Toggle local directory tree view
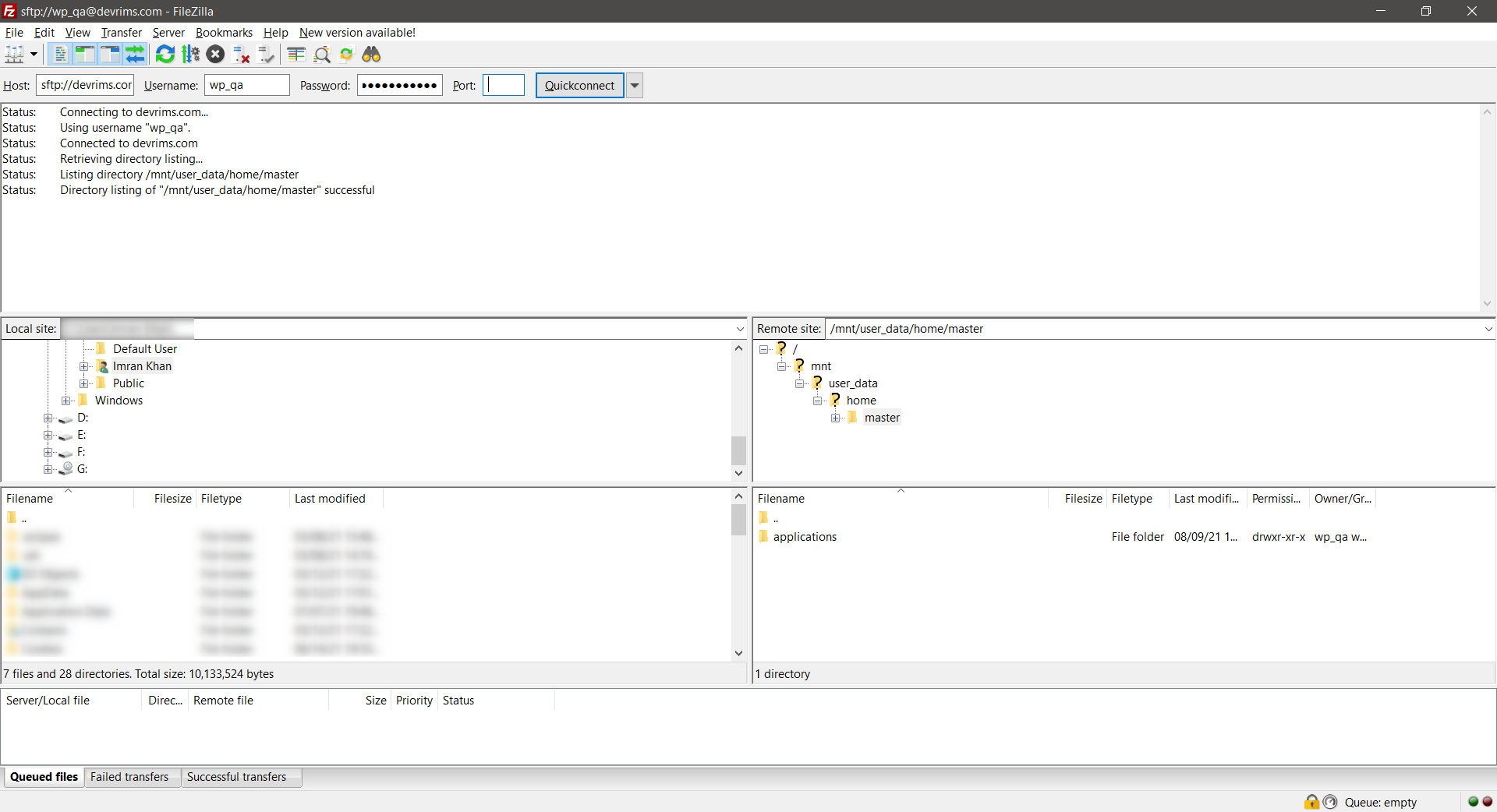The height and width of the screenshot is (812, 1497). pyautogui.click(x=85, y=55)
